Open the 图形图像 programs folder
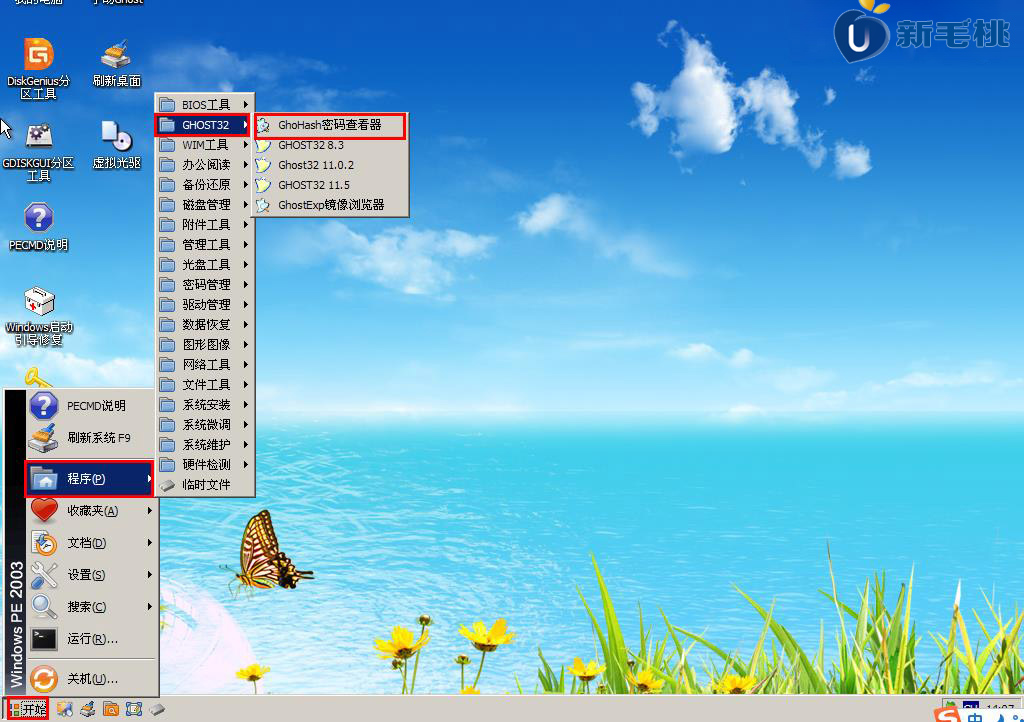 [204, 345]
